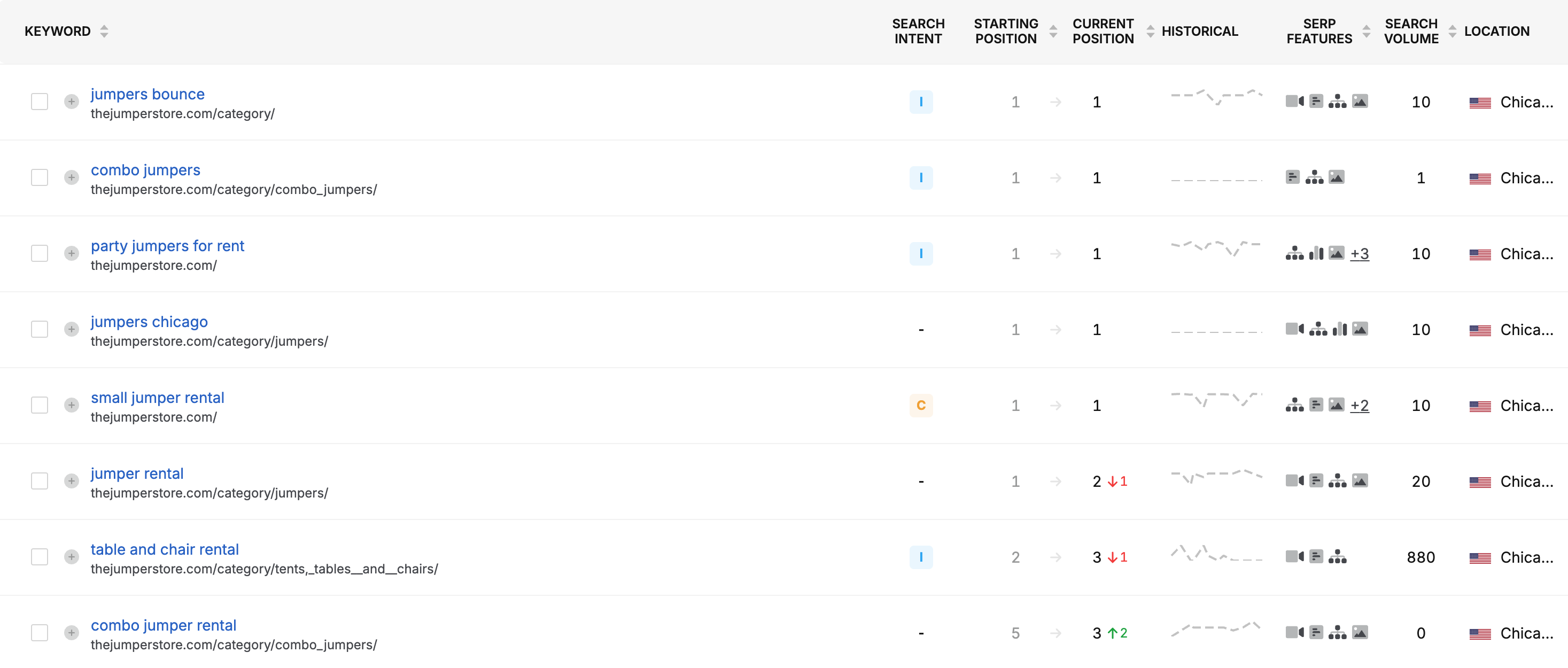
Task: Click the video SERP icon for jumpers bounce
Action: pyautogui.click(x=1295, y=101)
